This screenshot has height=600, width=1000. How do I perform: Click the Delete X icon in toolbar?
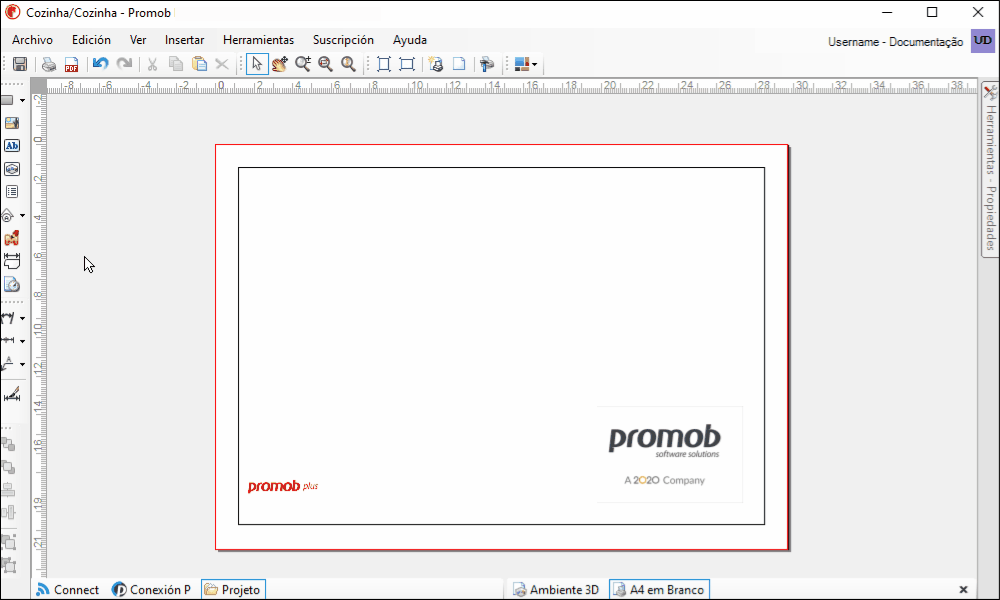point(222,64)
